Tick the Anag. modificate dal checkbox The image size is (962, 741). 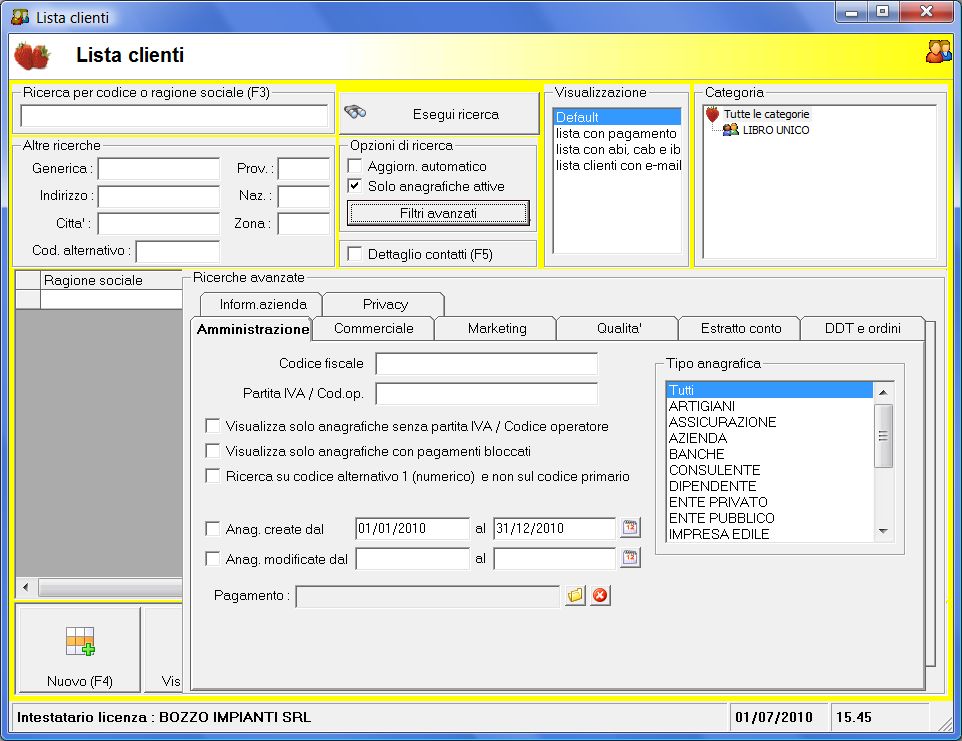tap(212, 558)
